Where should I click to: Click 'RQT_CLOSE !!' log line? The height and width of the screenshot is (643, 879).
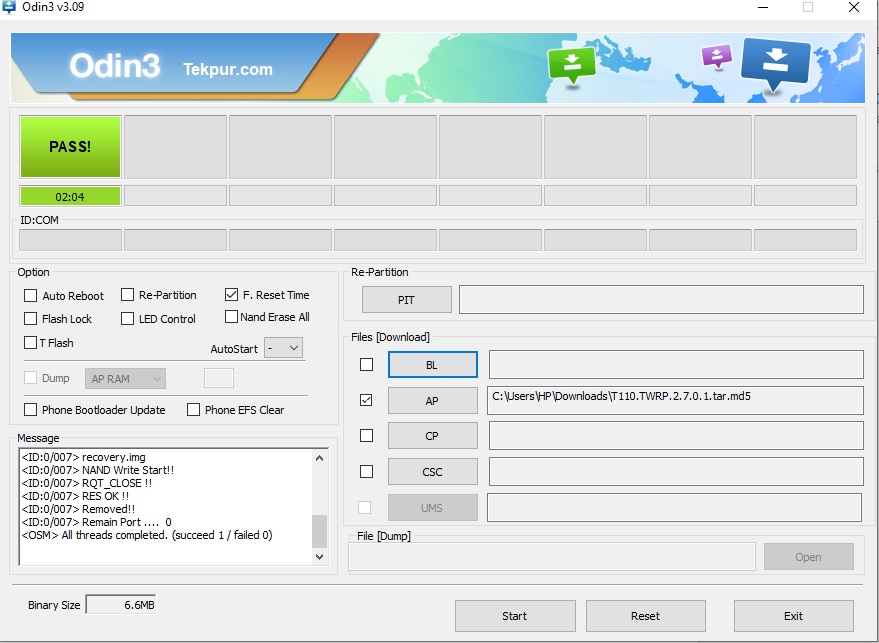pos(86,483)
